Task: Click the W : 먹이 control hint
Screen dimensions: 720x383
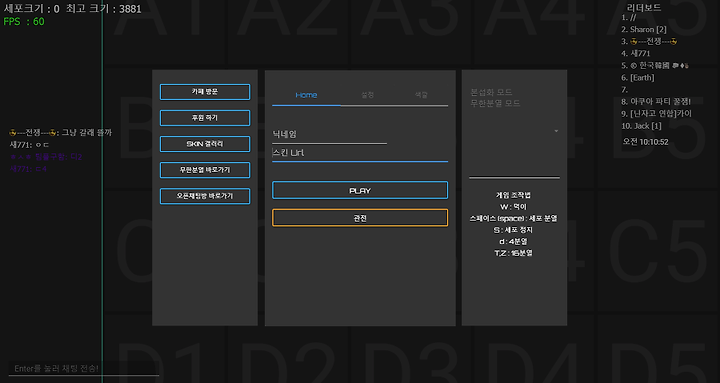Action: coord(513,207)
